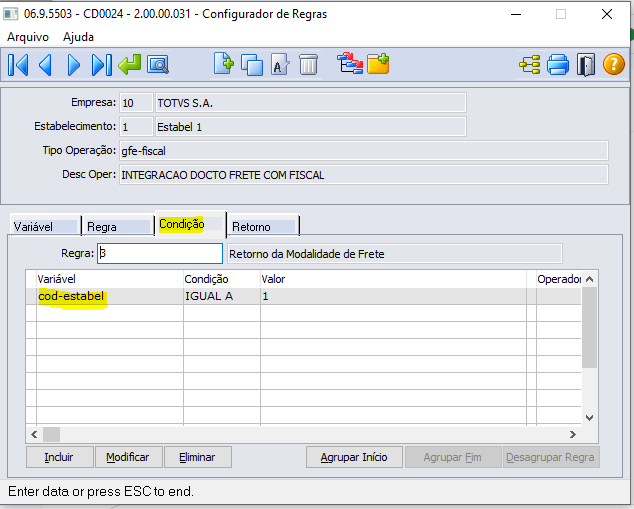634x509 pixels.
Task: Click the Valor cell containing 1
Action: (393, 296)
